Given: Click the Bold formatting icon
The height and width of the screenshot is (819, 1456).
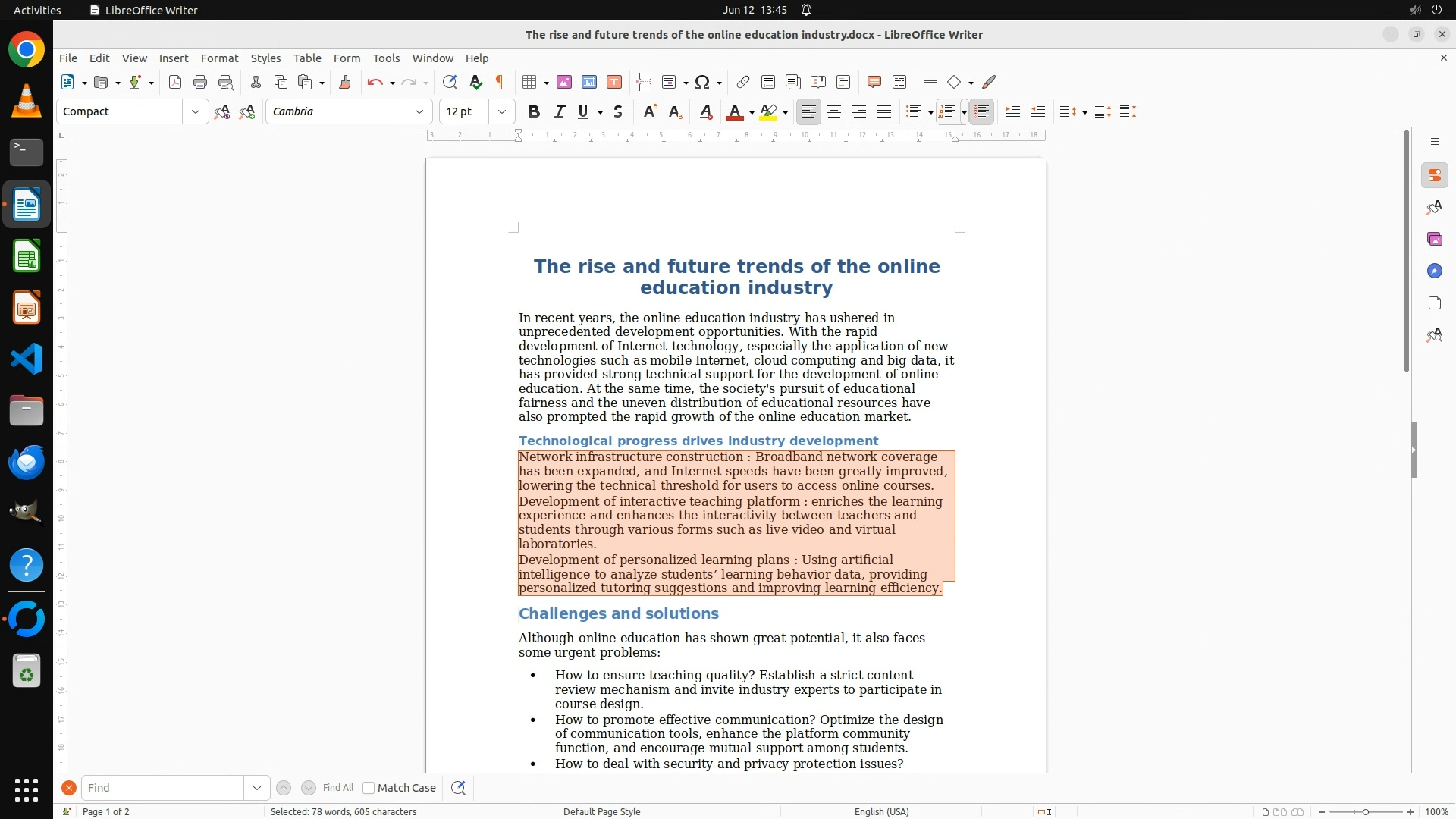Looking at the screenshot, I should [x=534, y=111].
